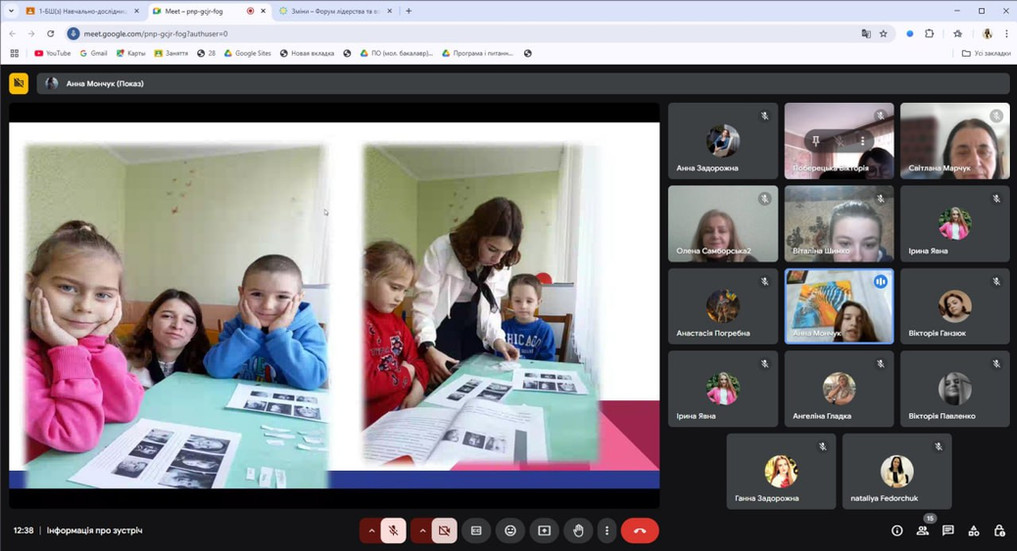Click the shared presentation slide area
The width and height of the screenshot is (1017, 551).
pos(334,305)
